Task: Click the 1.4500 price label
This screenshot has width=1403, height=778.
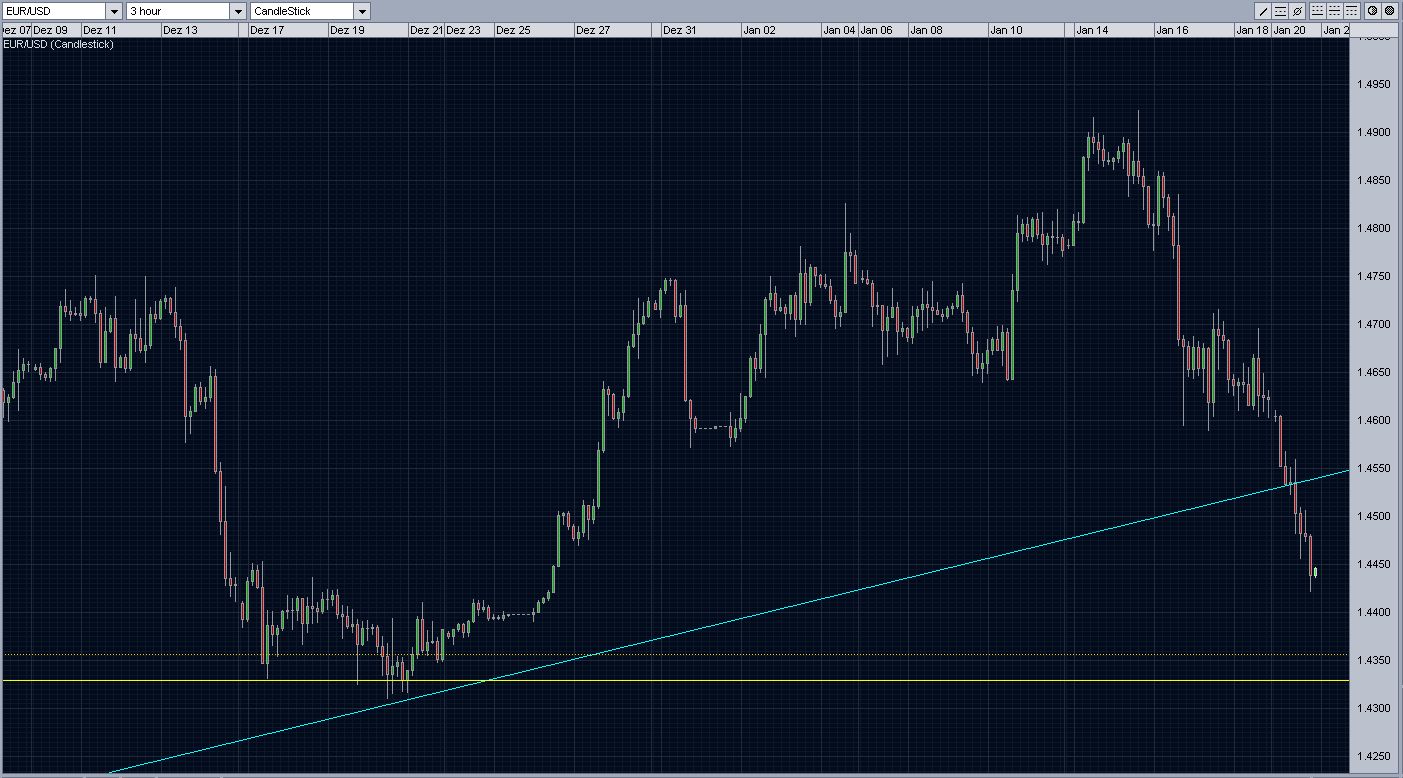Action: (1375, 516)
